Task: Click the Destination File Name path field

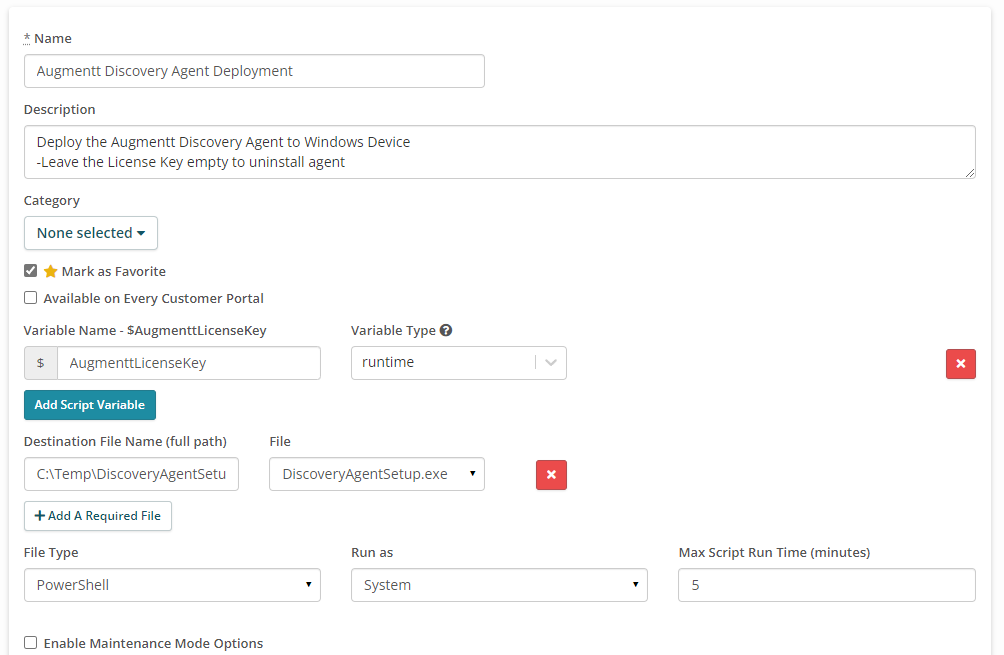Action: tap(131, 474)
